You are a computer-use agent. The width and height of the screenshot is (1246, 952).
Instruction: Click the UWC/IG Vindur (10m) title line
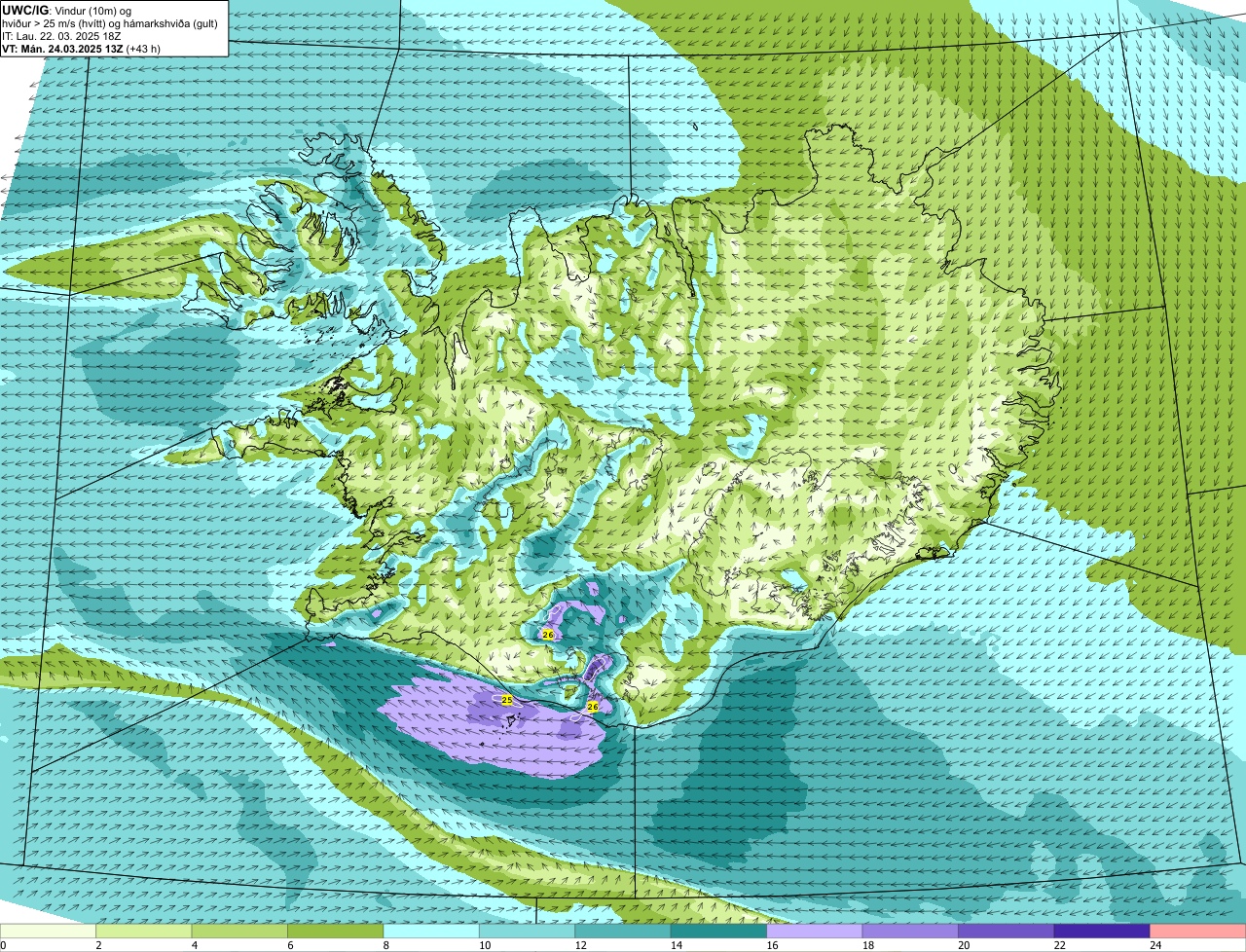(66, 10)
